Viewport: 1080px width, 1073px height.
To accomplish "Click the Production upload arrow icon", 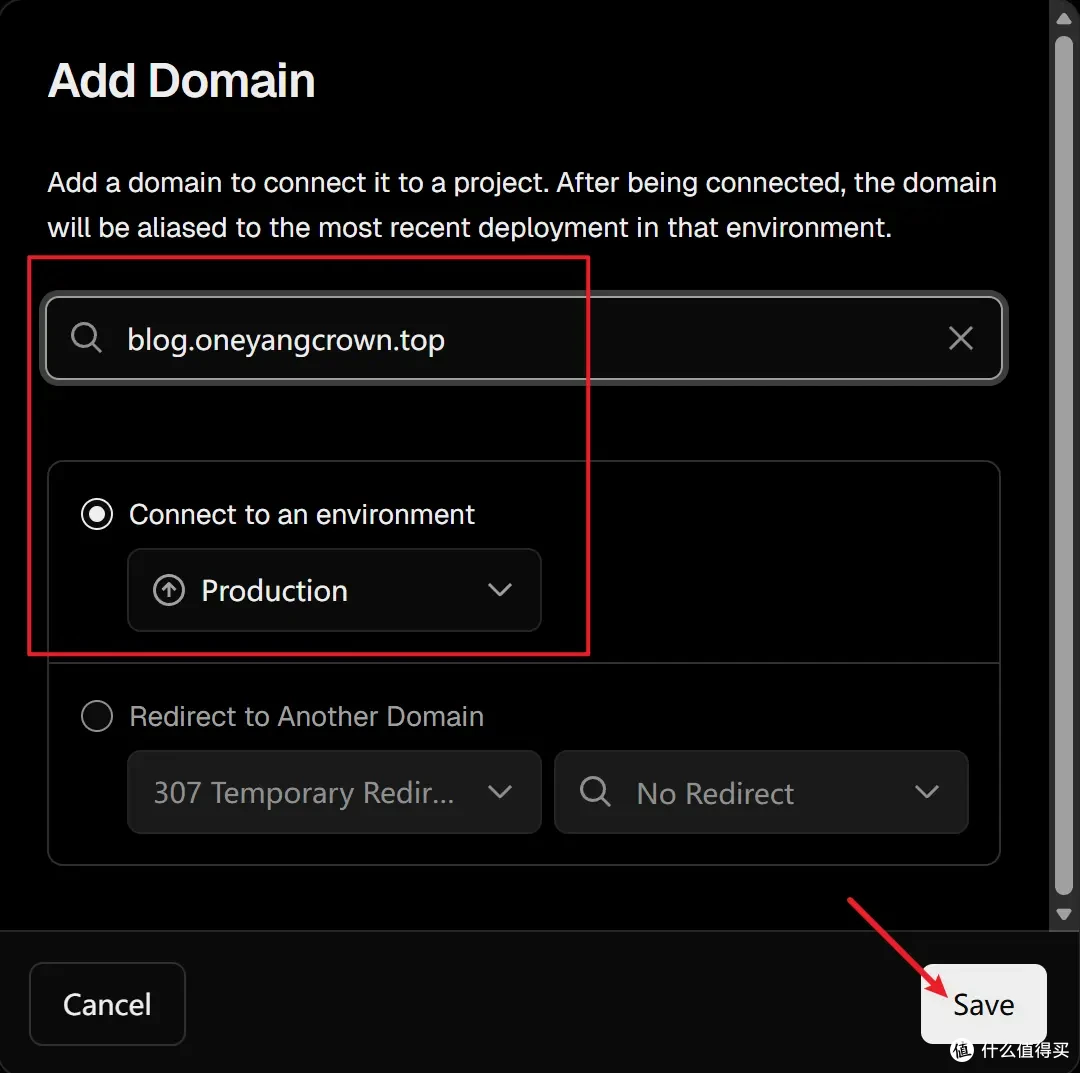I will [169, 590].
